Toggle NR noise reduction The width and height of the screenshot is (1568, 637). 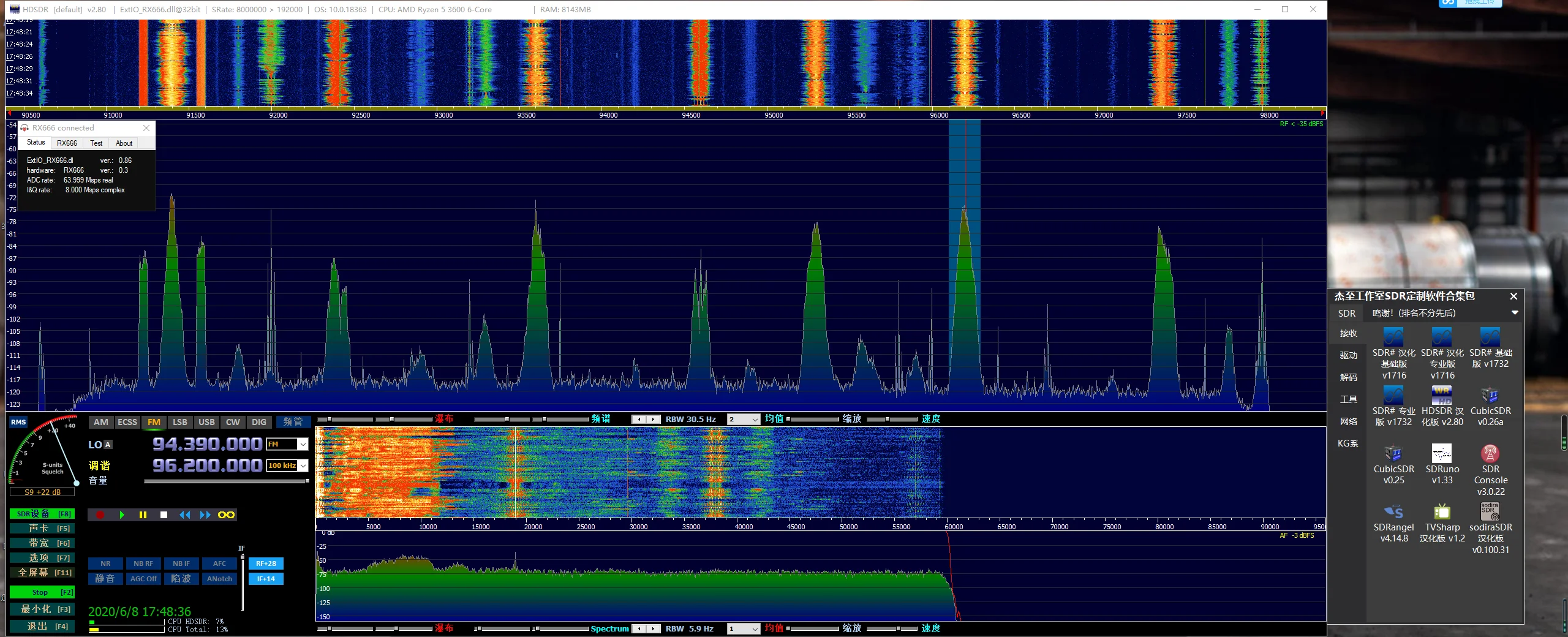coord(105,563)
